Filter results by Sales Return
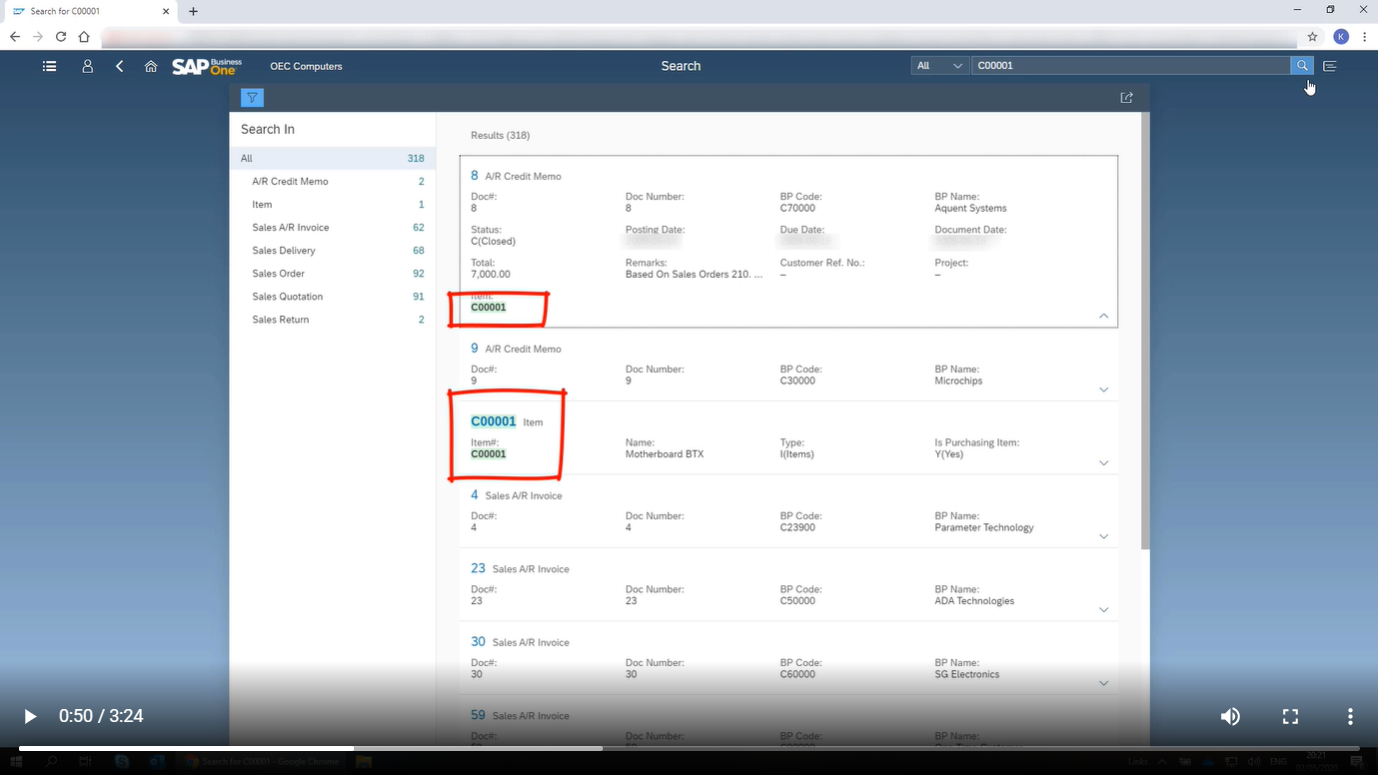Image resolution: width=1378 pixels, height=775 pixels. [x=332, y=319]
